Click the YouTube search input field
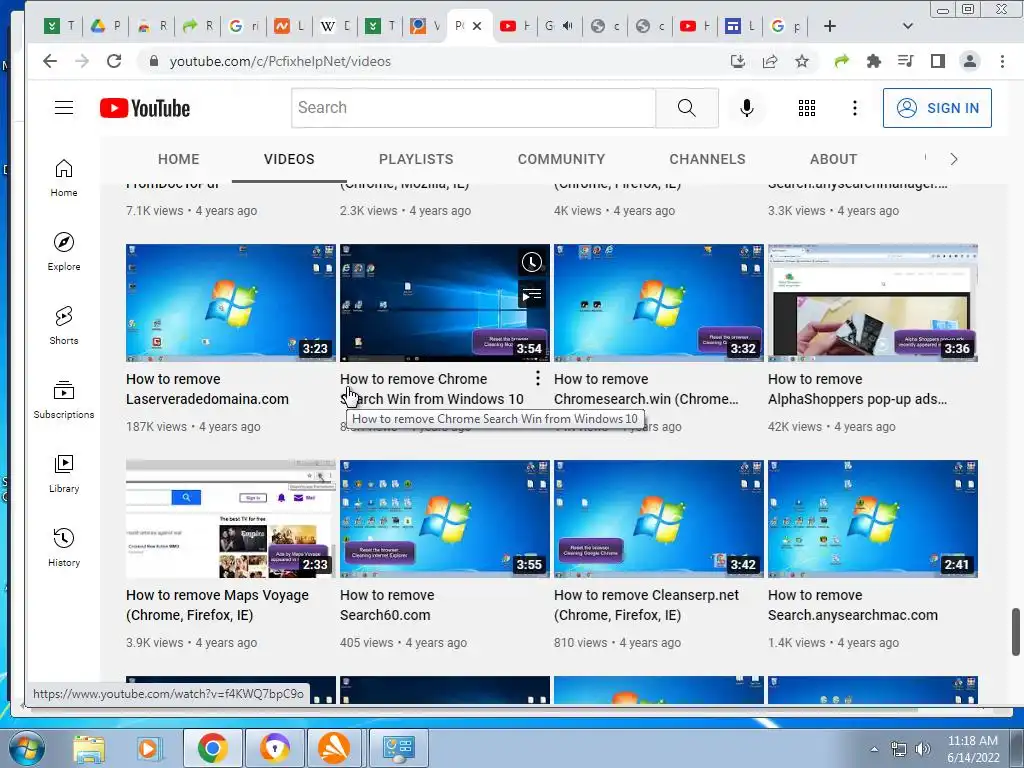1024x768 pixels. (473, 108)
